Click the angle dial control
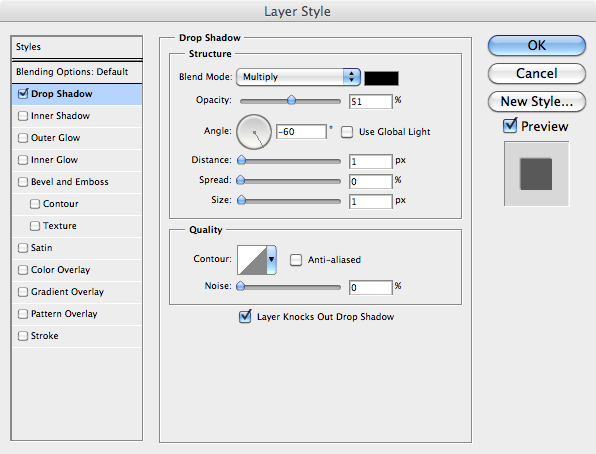 254,132
